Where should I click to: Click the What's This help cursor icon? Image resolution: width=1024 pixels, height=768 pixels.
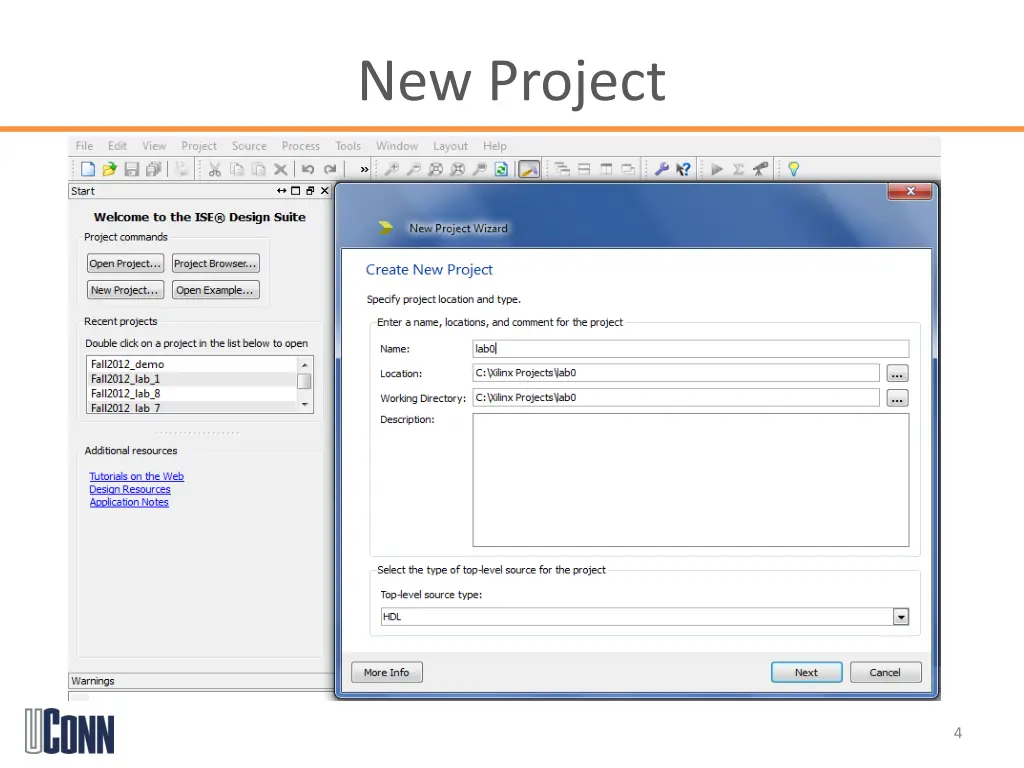(x=684, y=169)
